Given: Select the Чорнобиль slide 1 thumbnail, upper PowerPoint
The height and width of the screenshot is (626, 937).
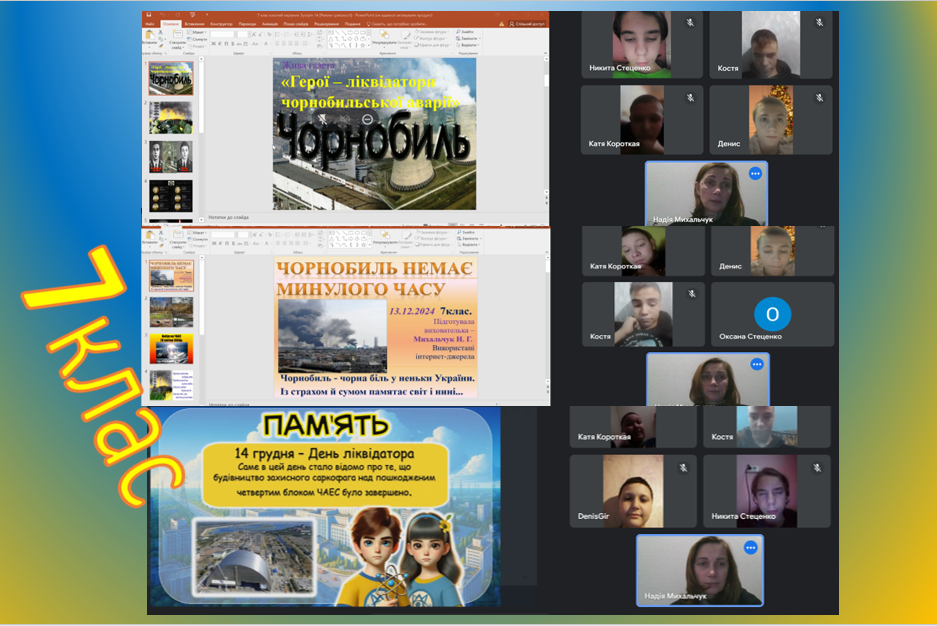Looking at the screenshot, I should pos(171,78).
